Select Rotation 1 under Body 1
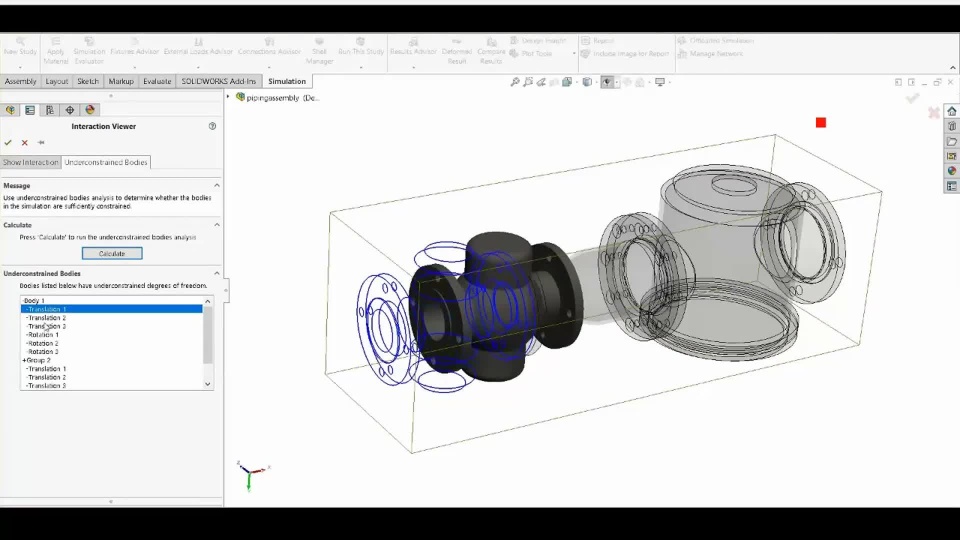This screenshot has width=960, height=540. [112, 335]
